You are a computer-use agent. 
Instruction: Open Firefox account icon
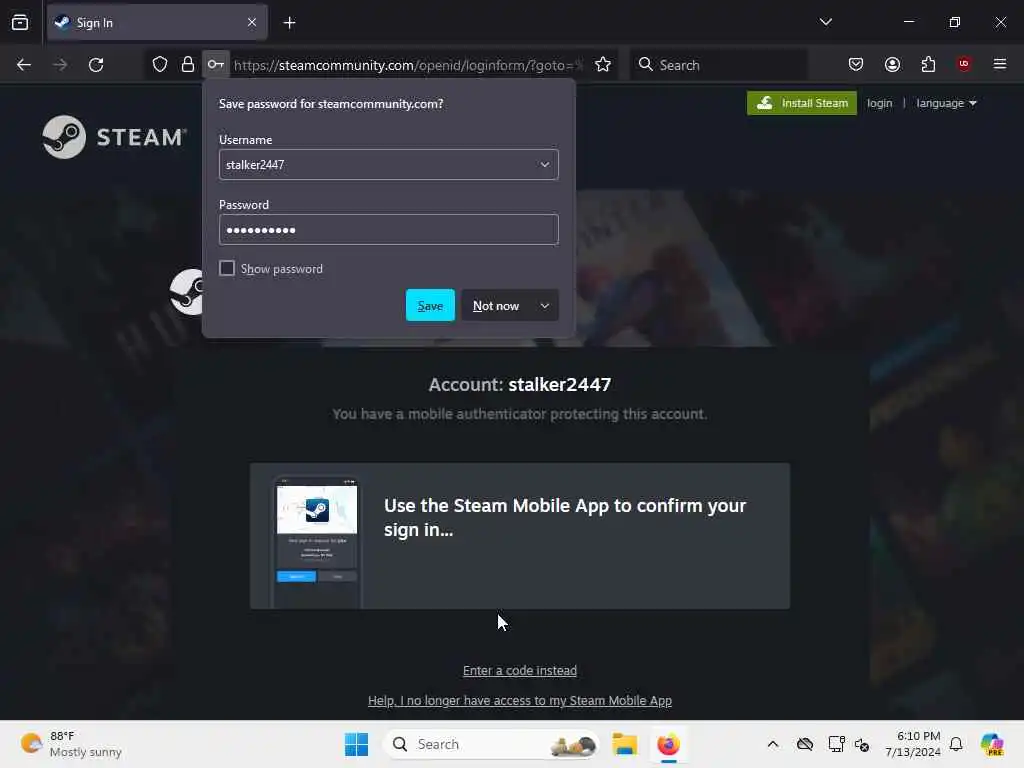coord(892,64)
